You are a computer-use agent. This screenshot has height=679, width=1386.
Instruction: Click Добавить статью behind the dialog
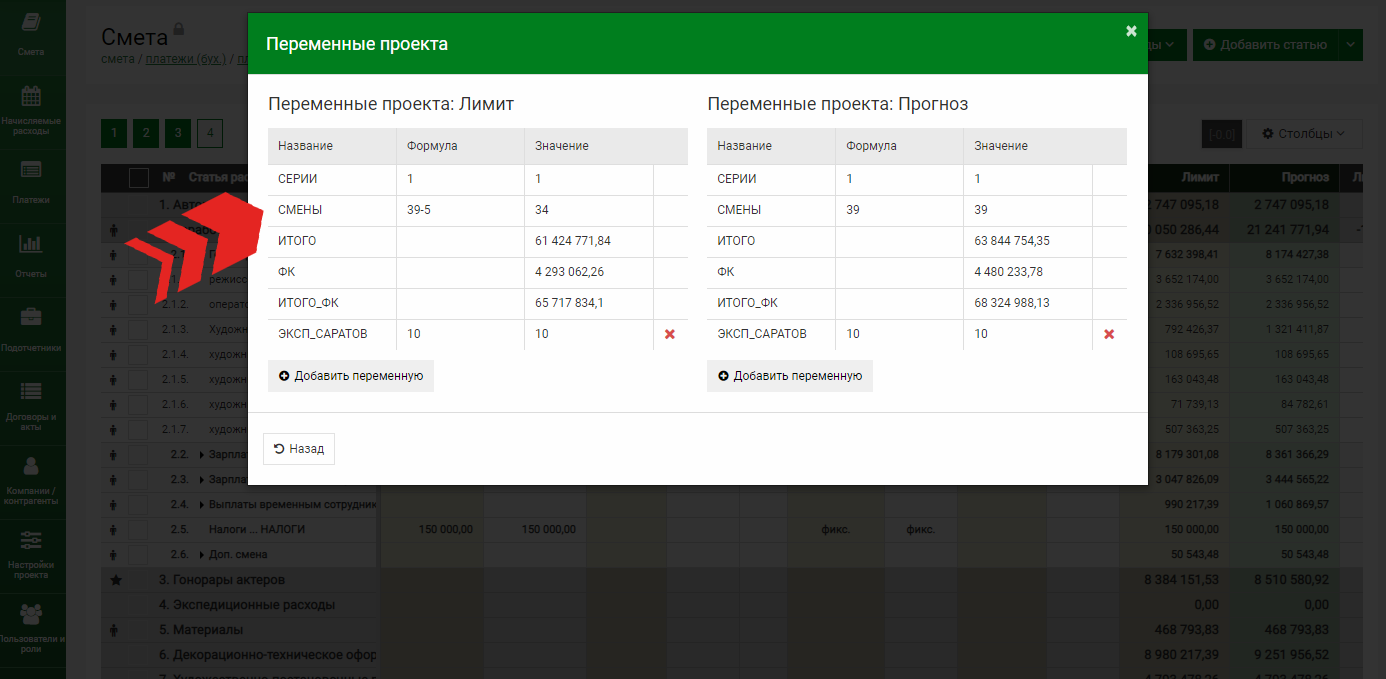tap(1265, 44)
